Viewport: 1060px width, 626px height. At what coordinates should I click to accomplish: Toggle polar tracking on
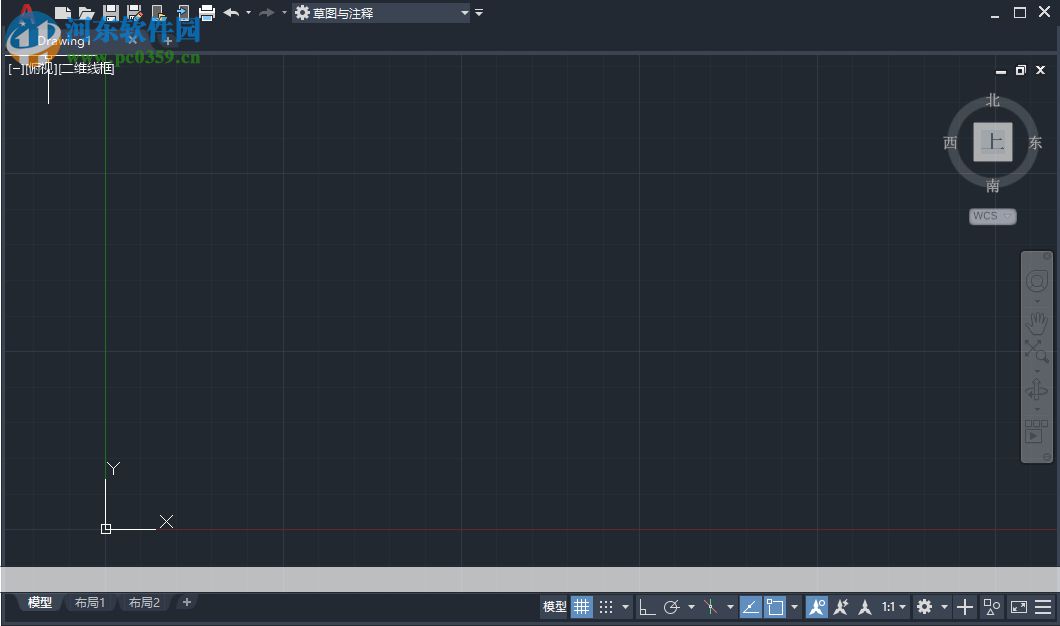672,607
